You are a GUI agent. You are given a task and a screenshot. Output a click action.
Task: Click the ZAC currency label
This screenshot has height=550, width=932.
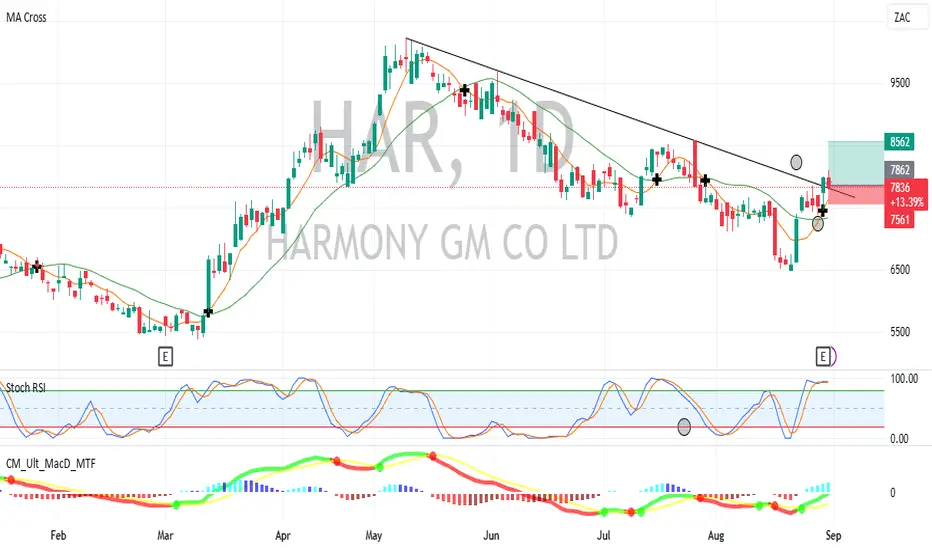902,17
